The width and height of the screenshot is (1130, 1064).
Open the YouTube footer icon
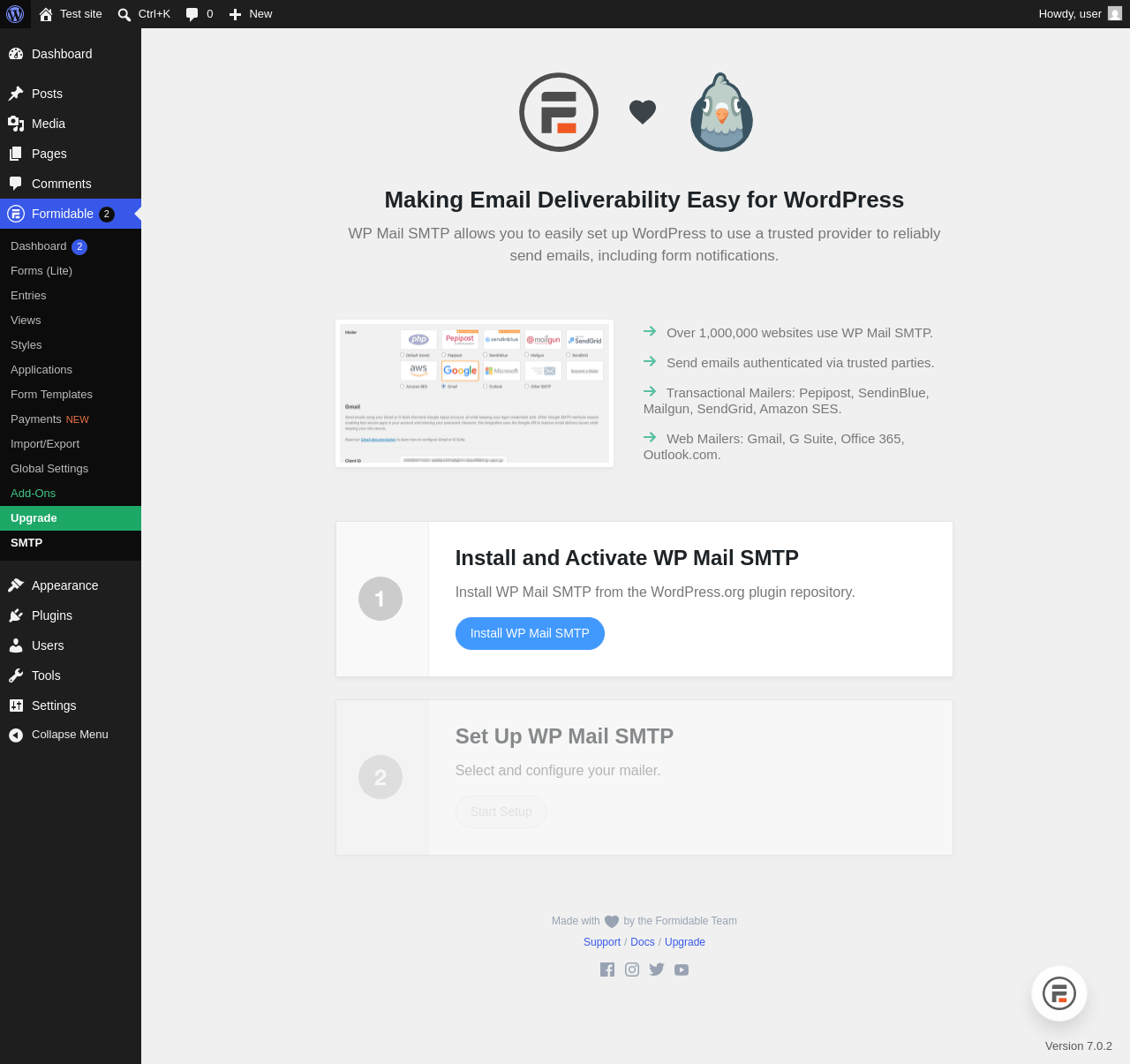682,970
